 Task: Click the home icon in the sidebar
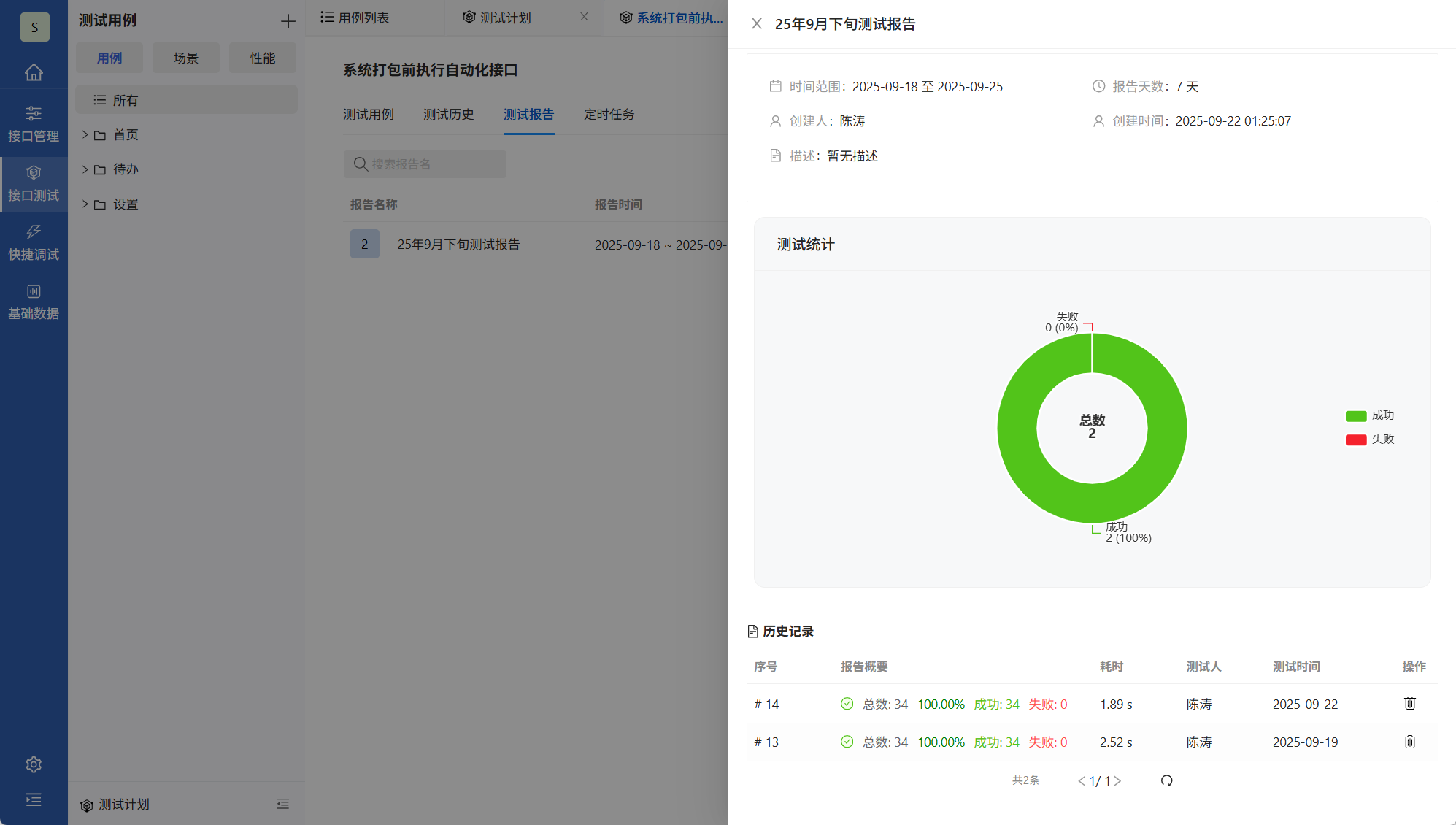[34, 72]
